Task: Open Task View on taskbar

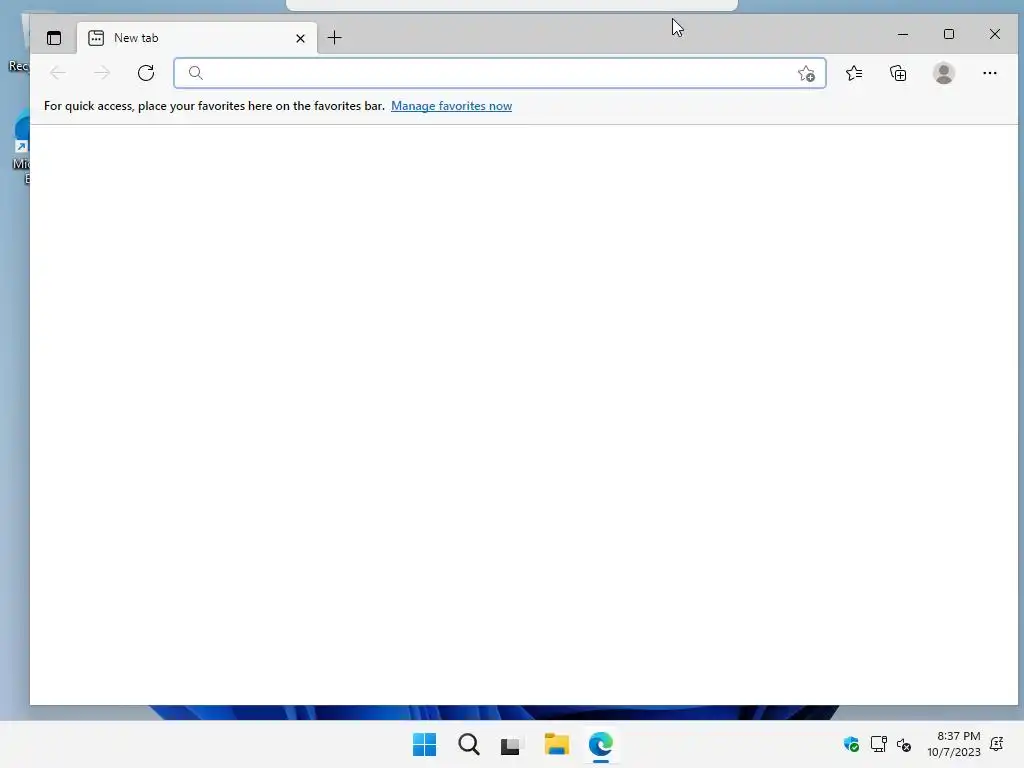Action: (x=513, y=744)
